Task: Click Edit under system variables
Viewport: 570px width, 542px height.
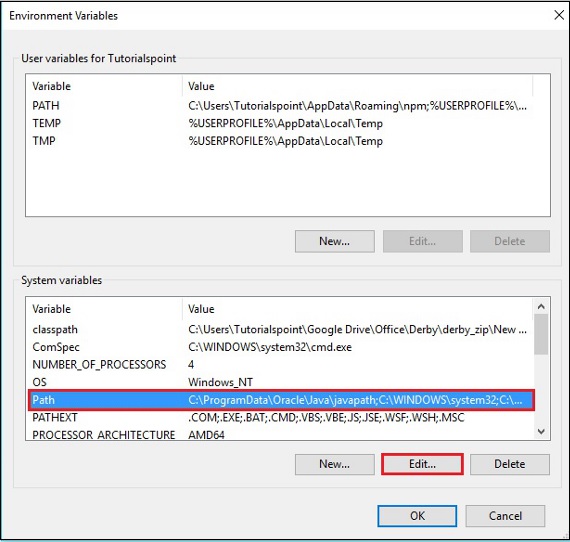Action: click(422, 464)
